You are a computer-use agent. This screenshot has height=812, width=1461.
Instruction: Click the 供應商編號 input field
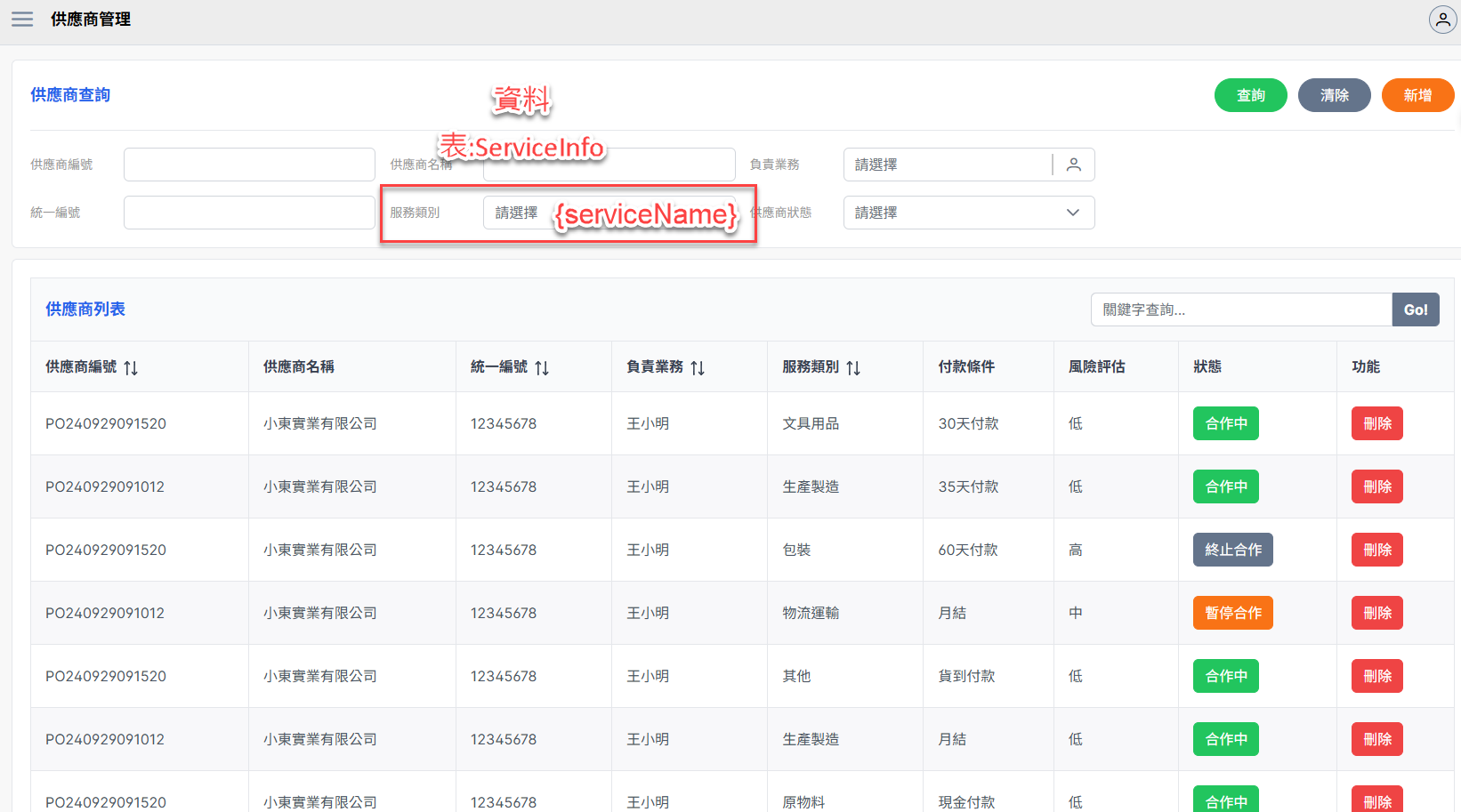point(249,165)
